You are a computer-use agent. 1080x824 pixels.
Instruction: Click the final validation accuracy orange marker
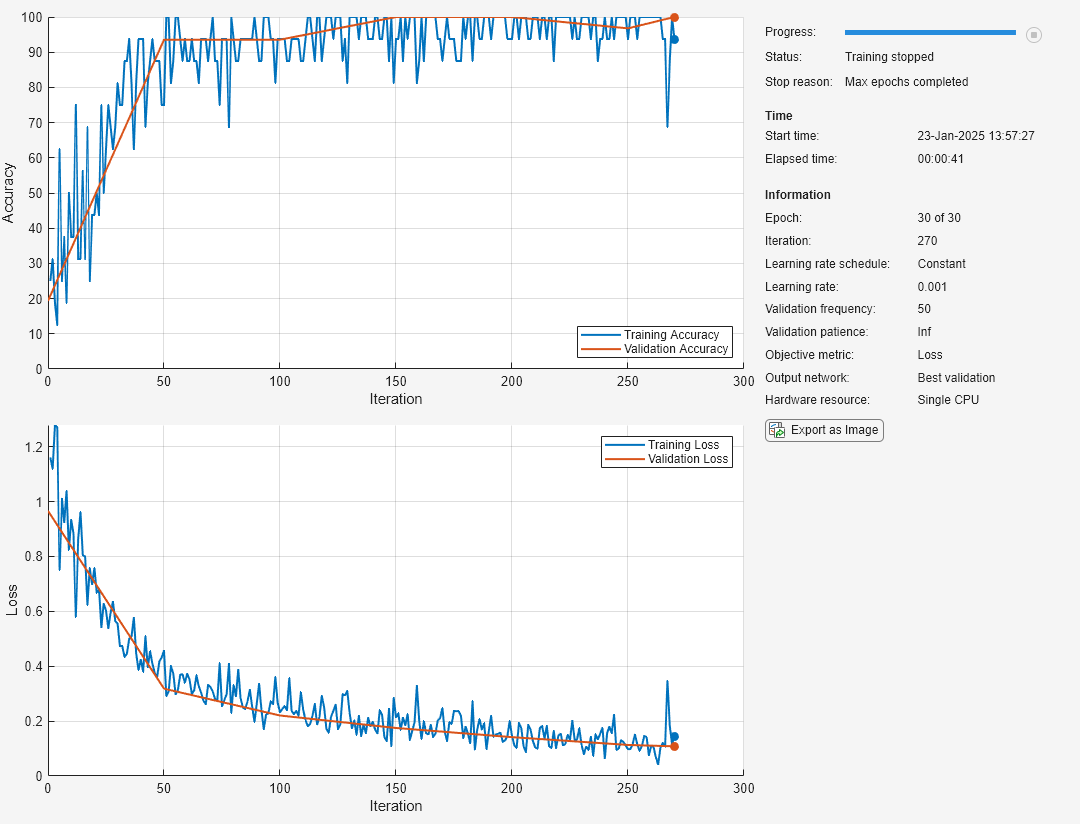674,17
